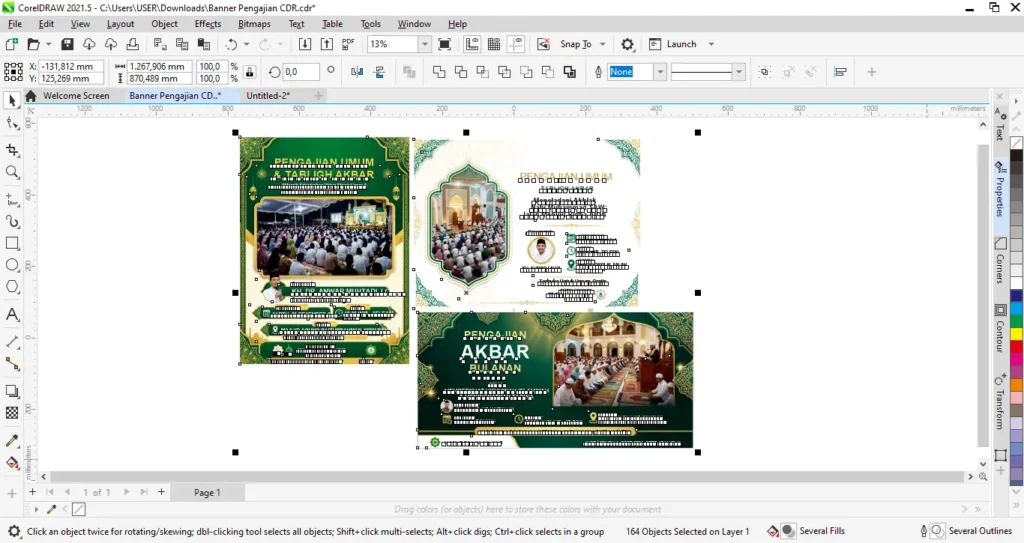This screenshot has height=543, width=1024.
Task: Select the Parallel Dimension tool
Action: click(12, 342)
